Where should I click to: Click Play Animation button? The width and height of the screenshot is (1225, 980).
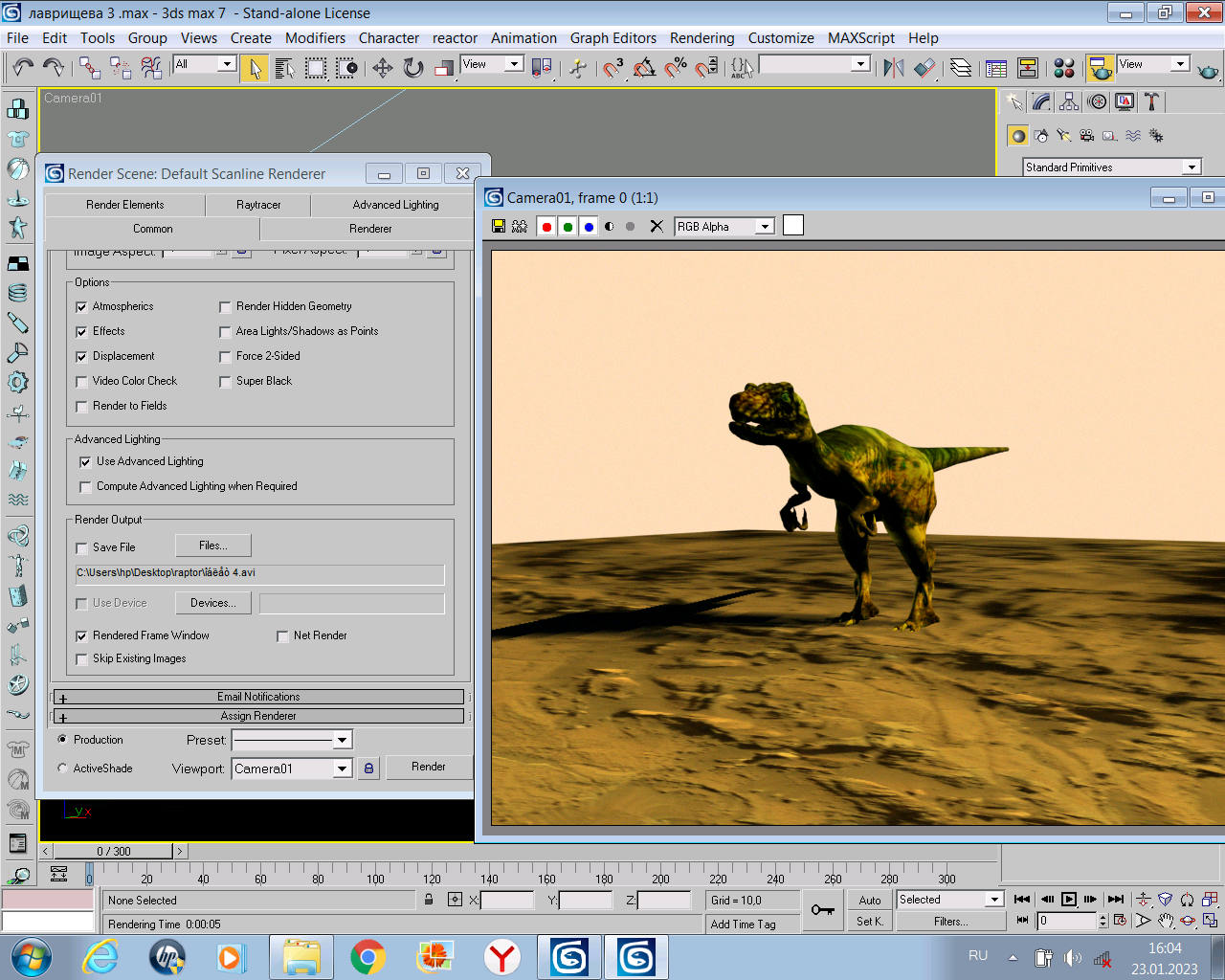(1069, 900)
